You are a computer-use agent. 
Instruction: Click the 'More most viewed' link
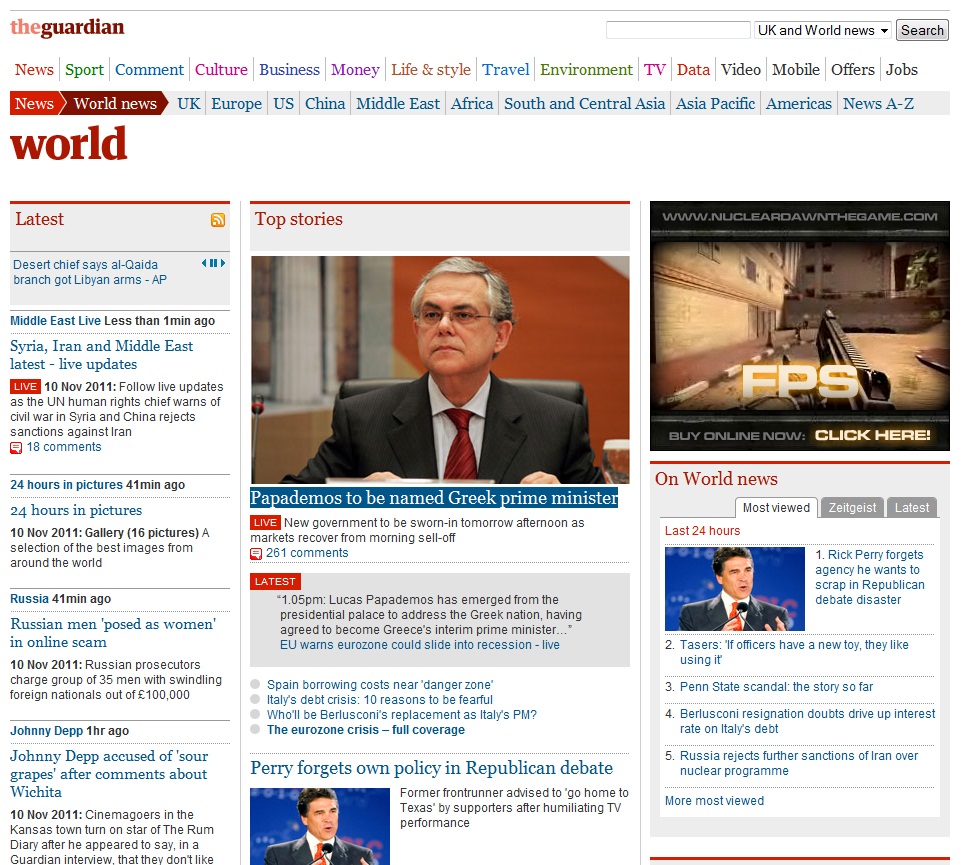pos(714,801)
